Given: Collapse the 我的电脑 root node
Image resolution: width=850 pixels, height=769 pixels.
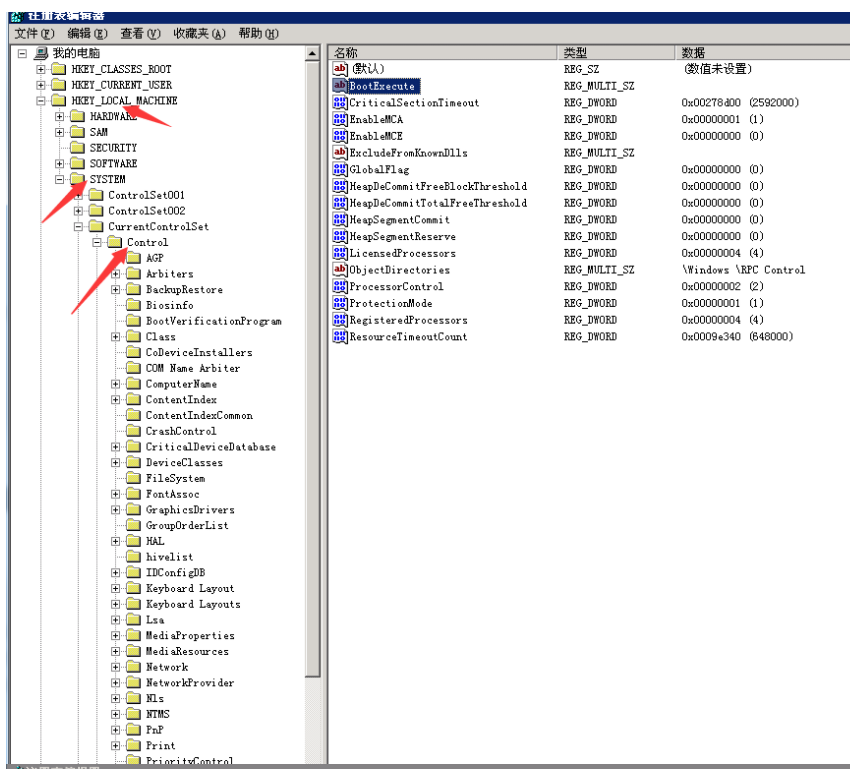Looking at the screenshot, I should pyautogui.click(x=22, y=53).
